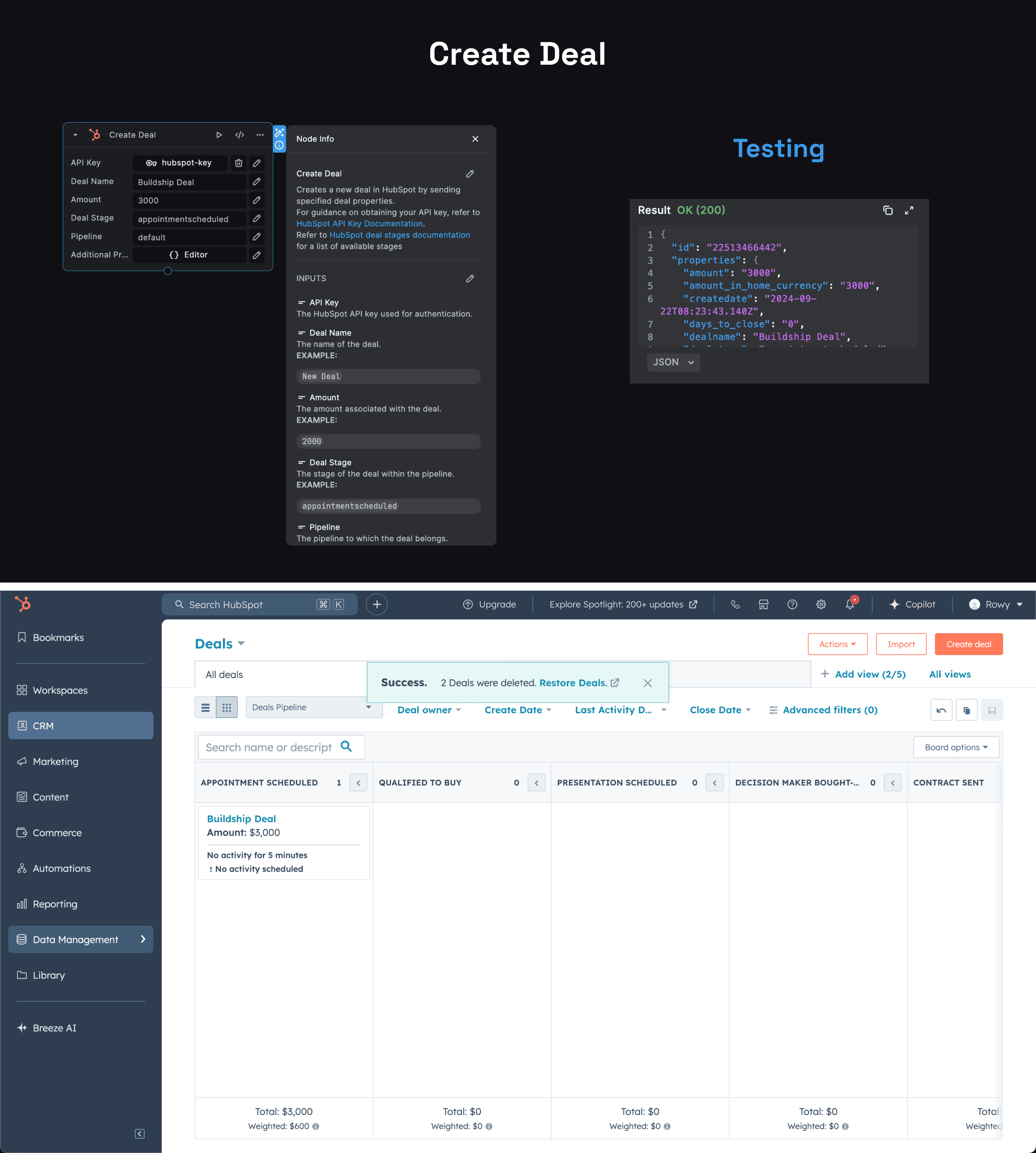Click the Create deal button

coord(968,644)
